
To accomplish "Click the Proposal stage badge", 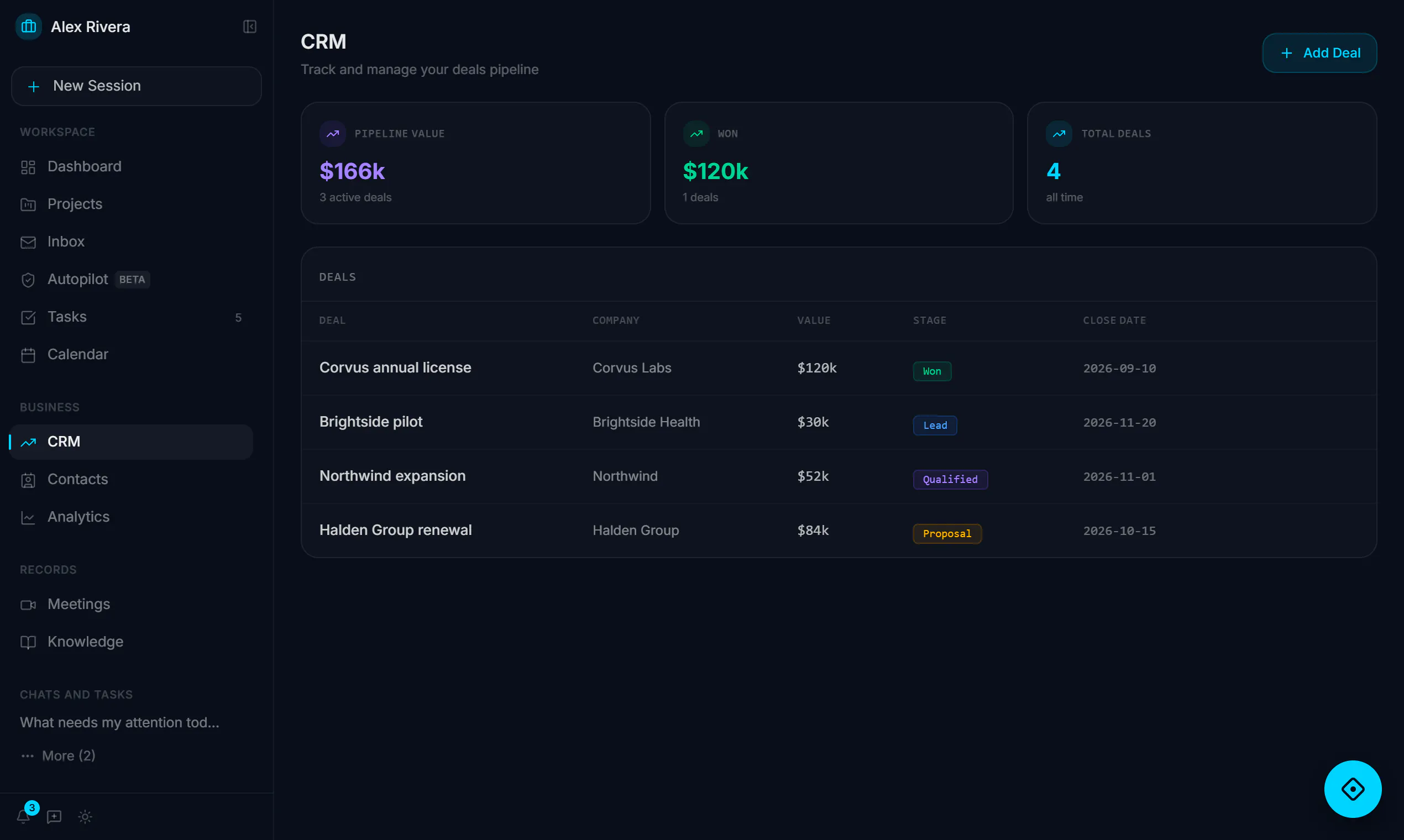I will coord(946,534).
